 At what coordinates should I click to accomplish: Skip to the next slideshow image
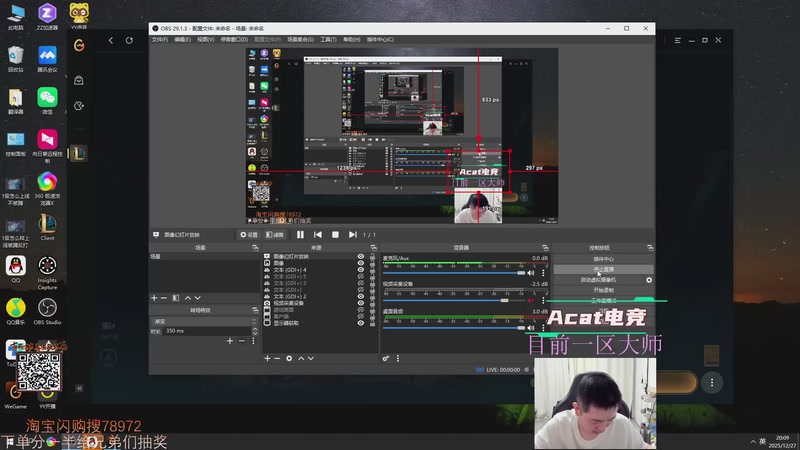(x=353, y=235)
